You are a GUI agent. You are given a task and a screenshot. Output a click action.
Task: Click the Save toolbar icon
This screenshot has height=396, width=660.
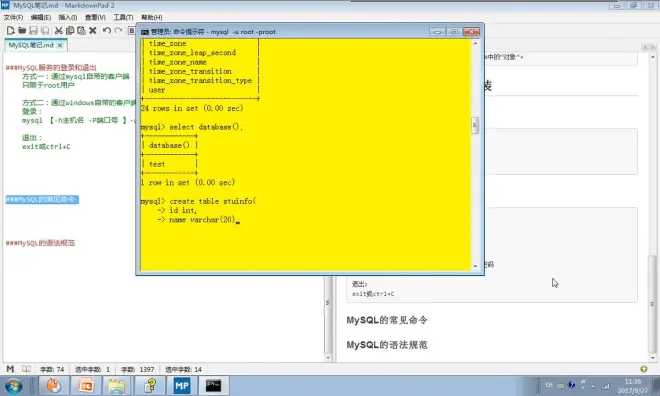[x=33, y=30]
